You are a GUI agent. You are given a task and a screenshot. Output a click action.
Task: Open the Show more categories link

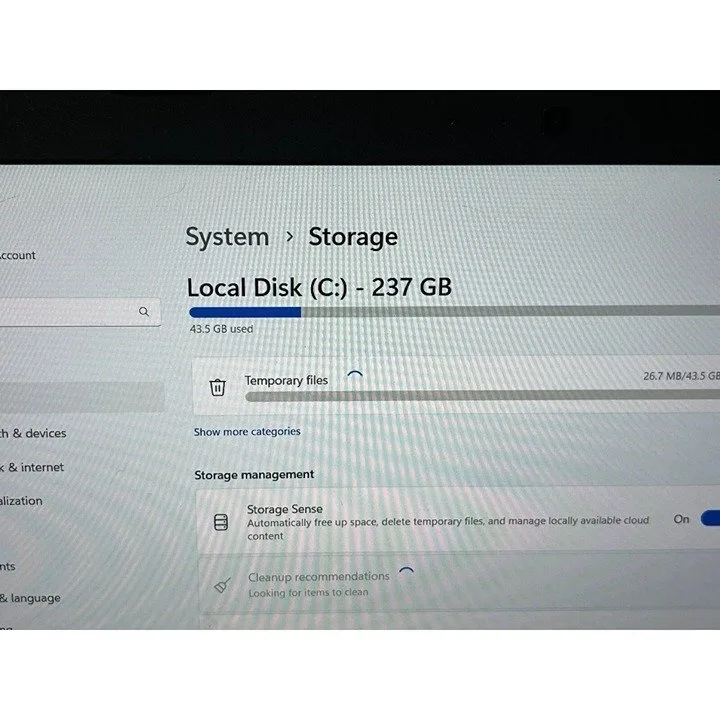point(247,432)
